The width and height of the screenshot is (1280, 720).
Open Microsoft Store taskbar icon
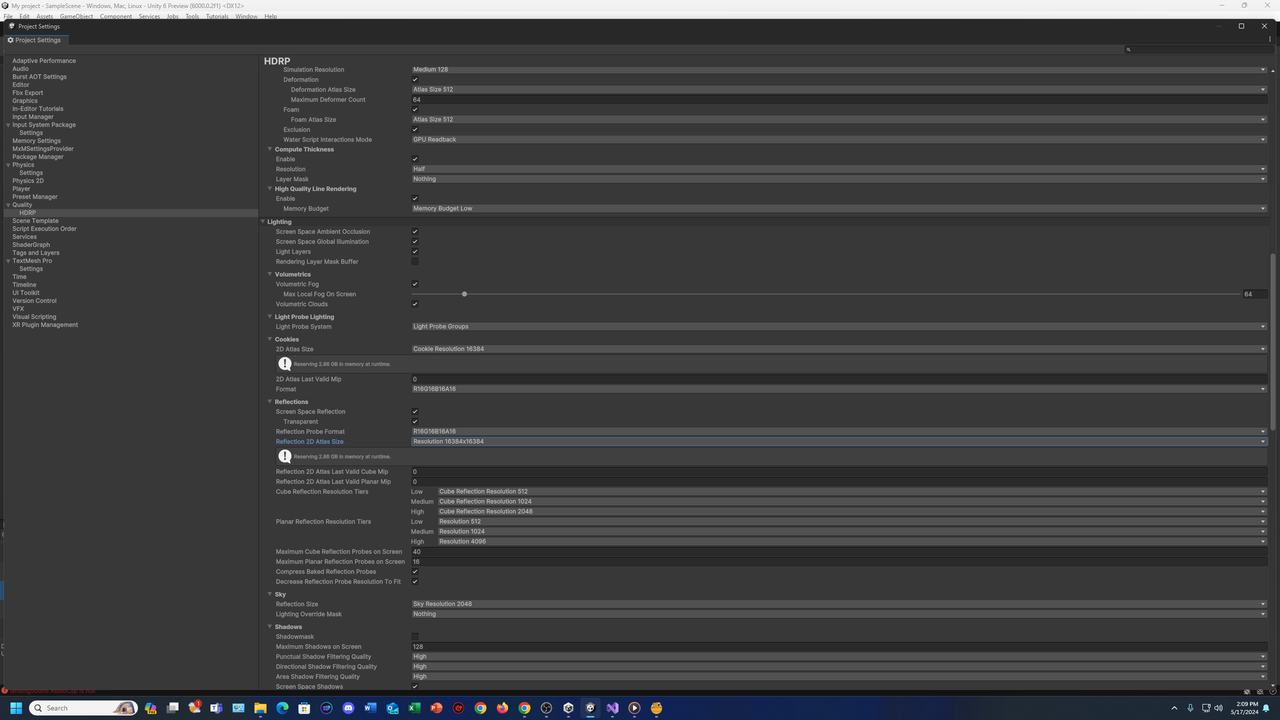[x=304, y=708]
